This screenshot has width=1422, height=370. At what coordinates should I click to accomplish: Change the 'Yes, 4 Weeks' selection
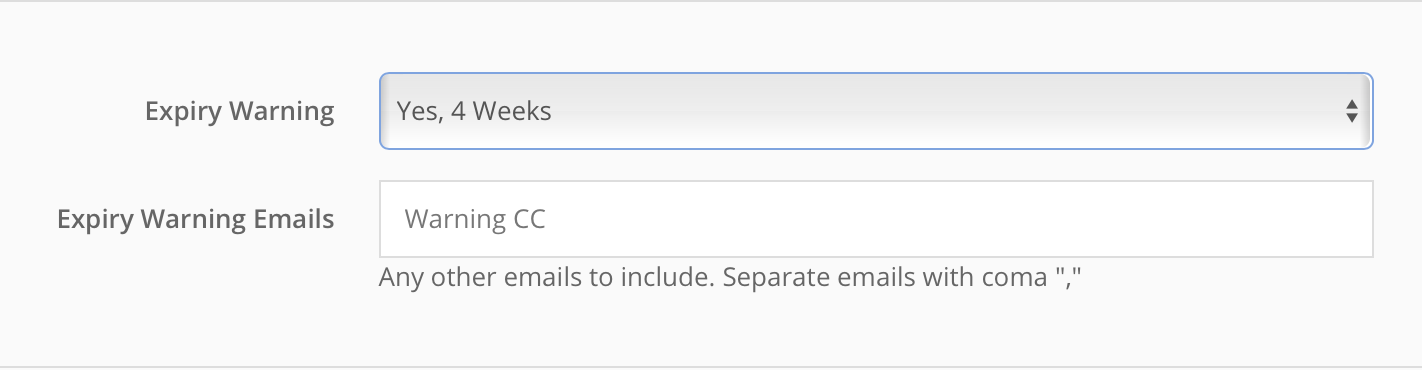pos(876,111)
